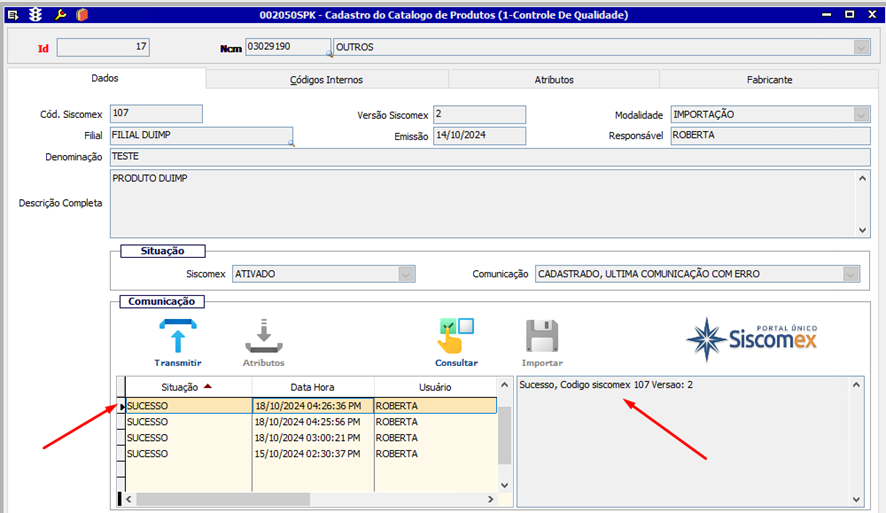Click the traffic light icon in title bar
This screenshot has height=513, width=886.
click(36, 15)
